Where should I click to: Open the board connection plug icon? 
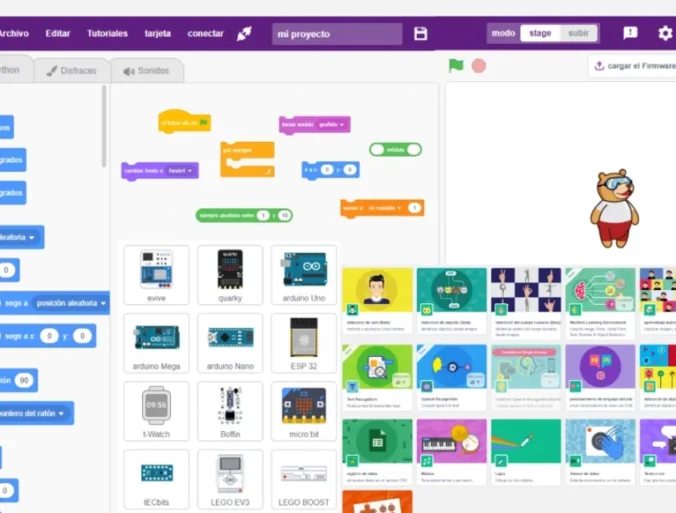(244, 34)
